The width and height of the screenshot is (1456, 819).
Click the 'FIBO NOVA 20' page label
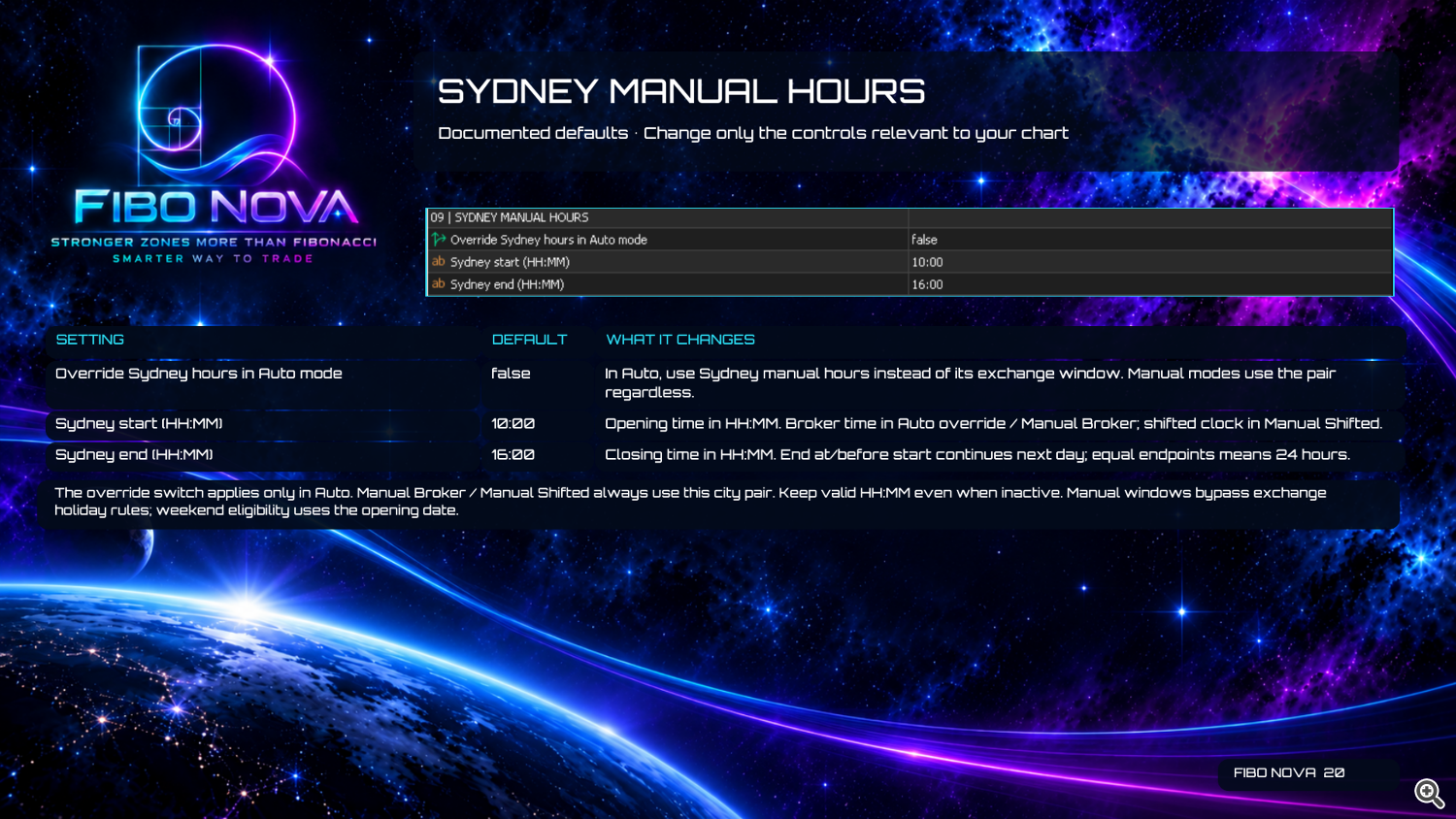1289,773
